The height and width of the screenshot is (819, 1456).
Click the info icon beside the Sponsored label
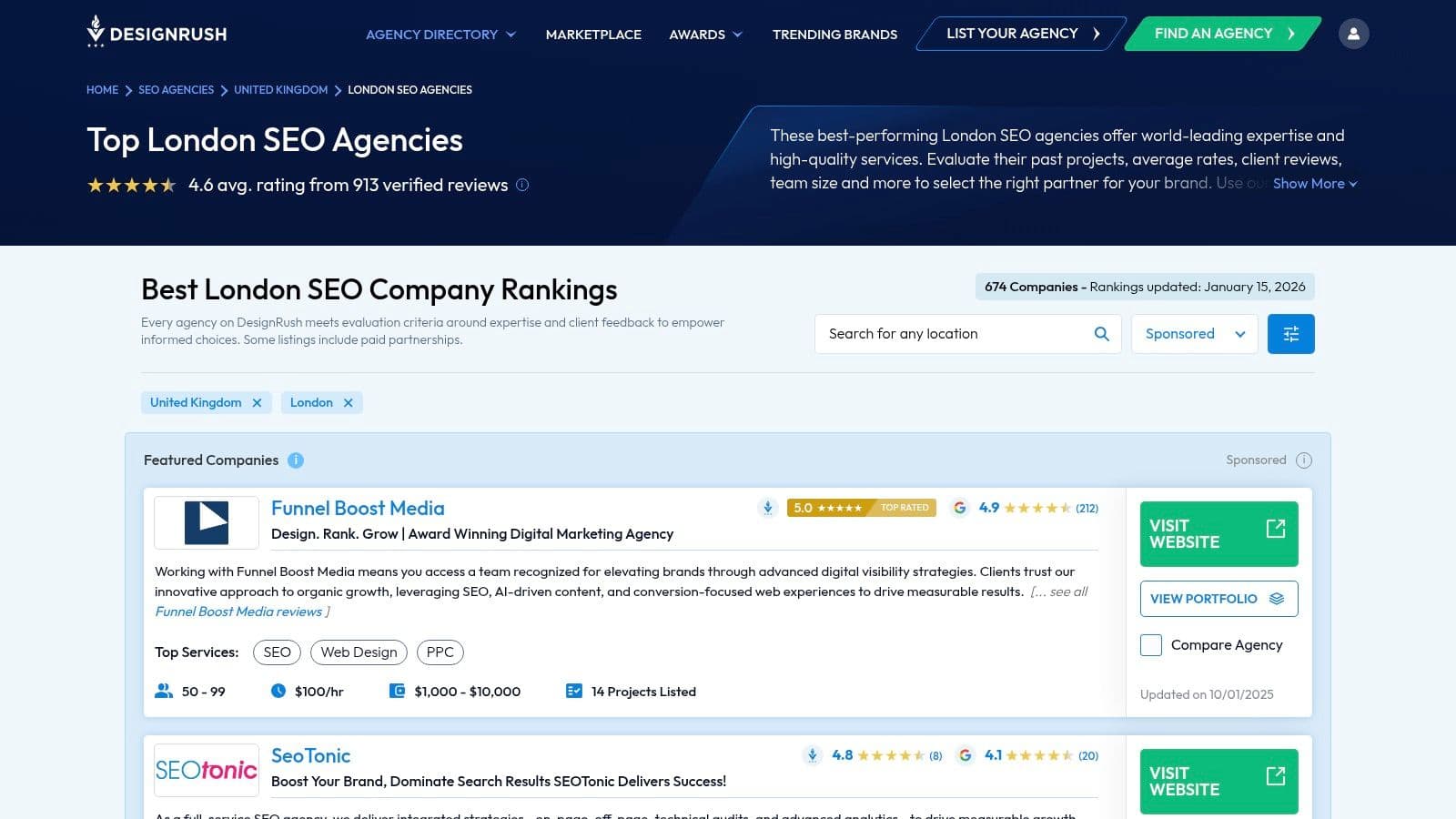pos(1304,460)
